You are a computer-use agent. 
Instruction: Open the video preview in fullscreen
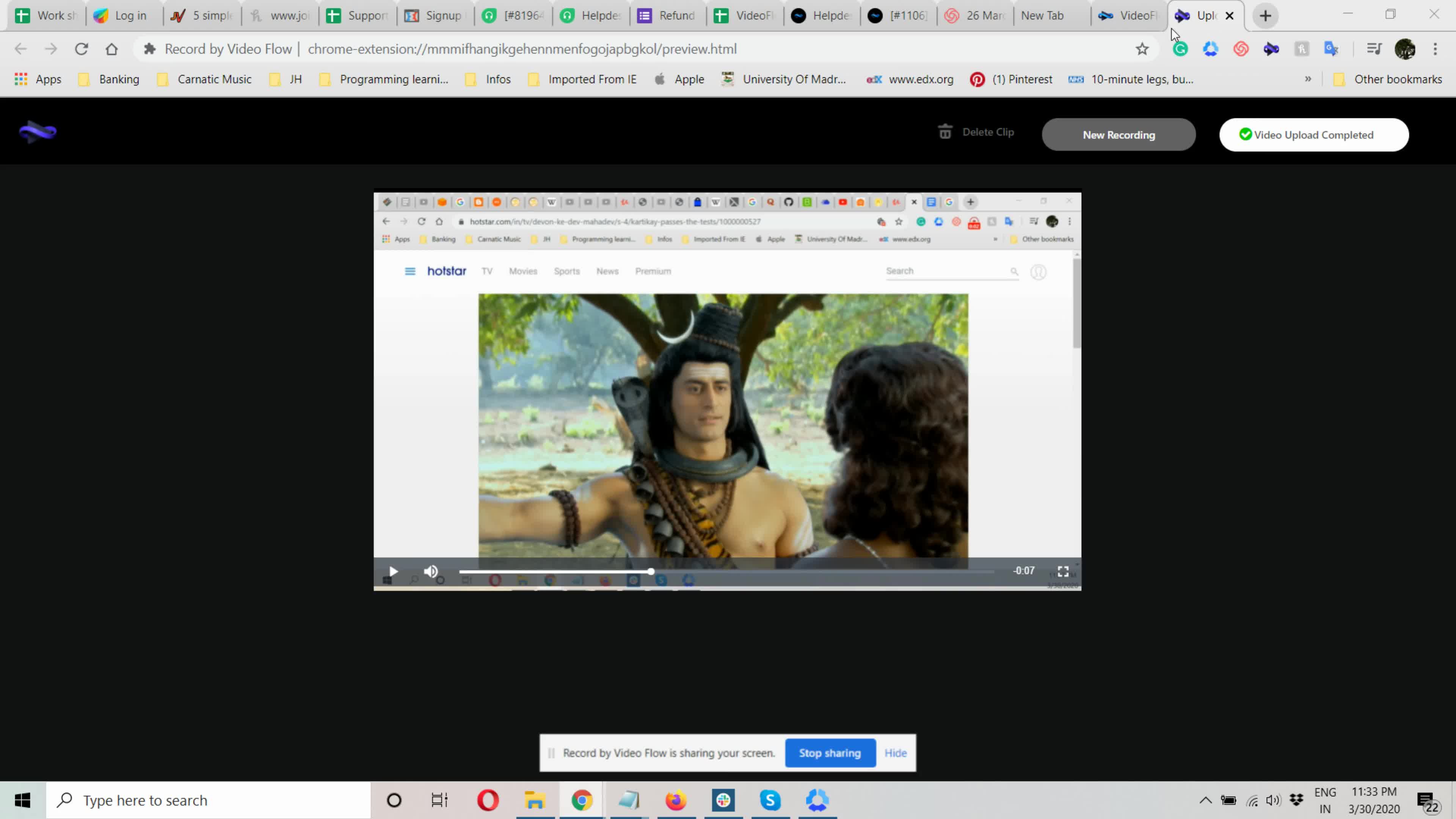tap(1062, 571)
